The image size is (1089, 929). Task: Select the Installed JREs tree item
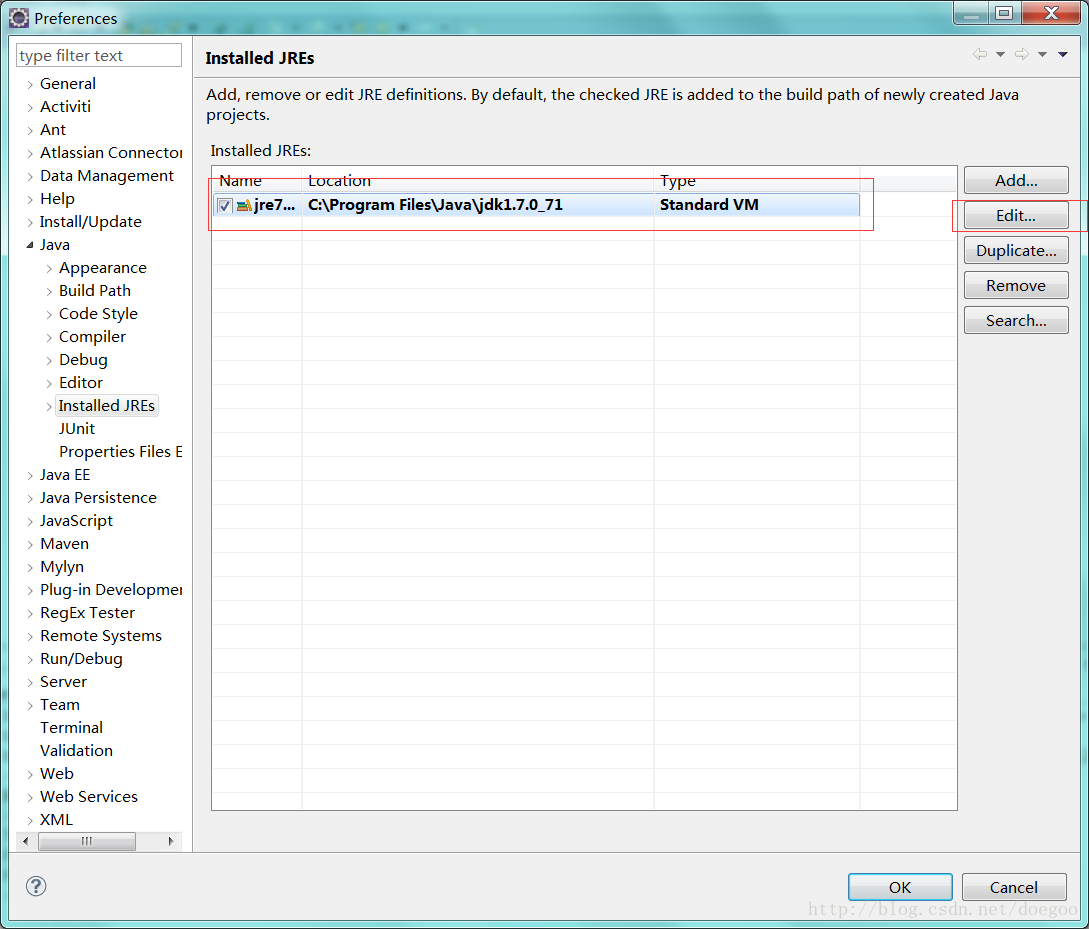tap(106, 405)
